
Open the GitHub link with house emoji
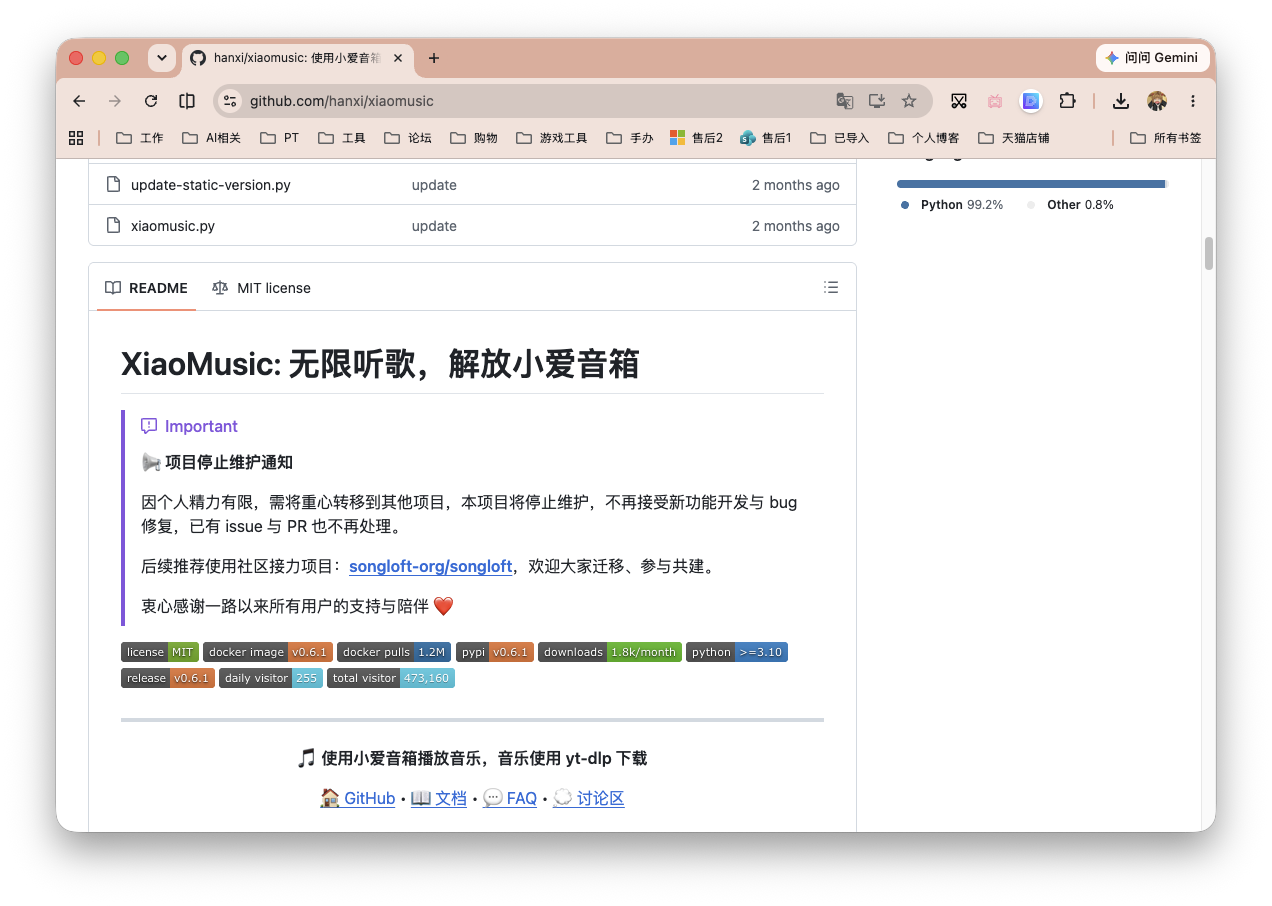357,798
